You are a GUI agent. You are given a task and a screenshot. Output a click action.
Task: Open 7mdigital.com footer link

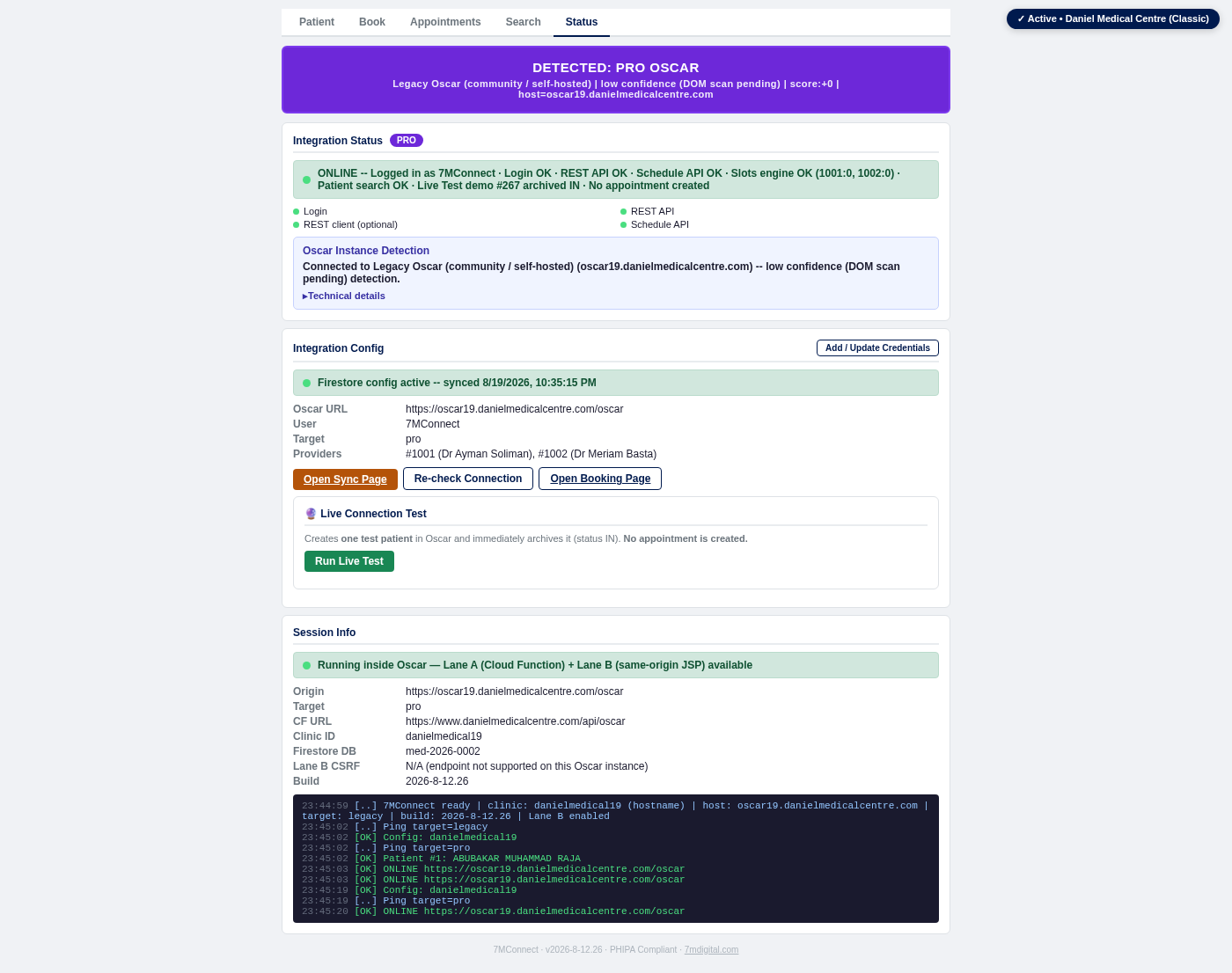click(711, 949)
